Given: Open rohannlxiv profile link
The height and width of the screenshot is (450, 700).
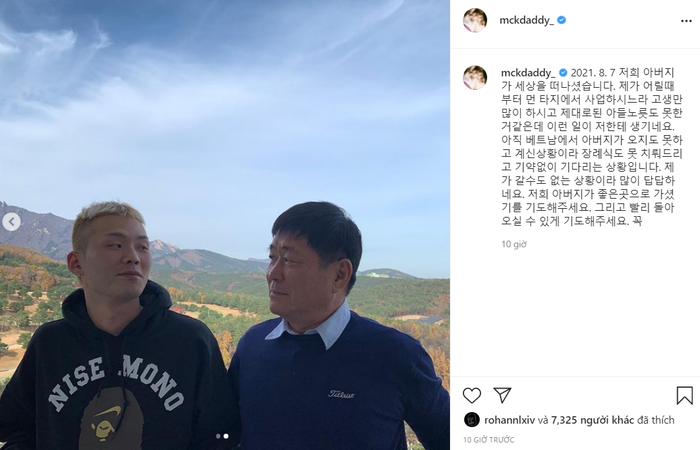Looking at the screenshot, I should tap(509, 420).
